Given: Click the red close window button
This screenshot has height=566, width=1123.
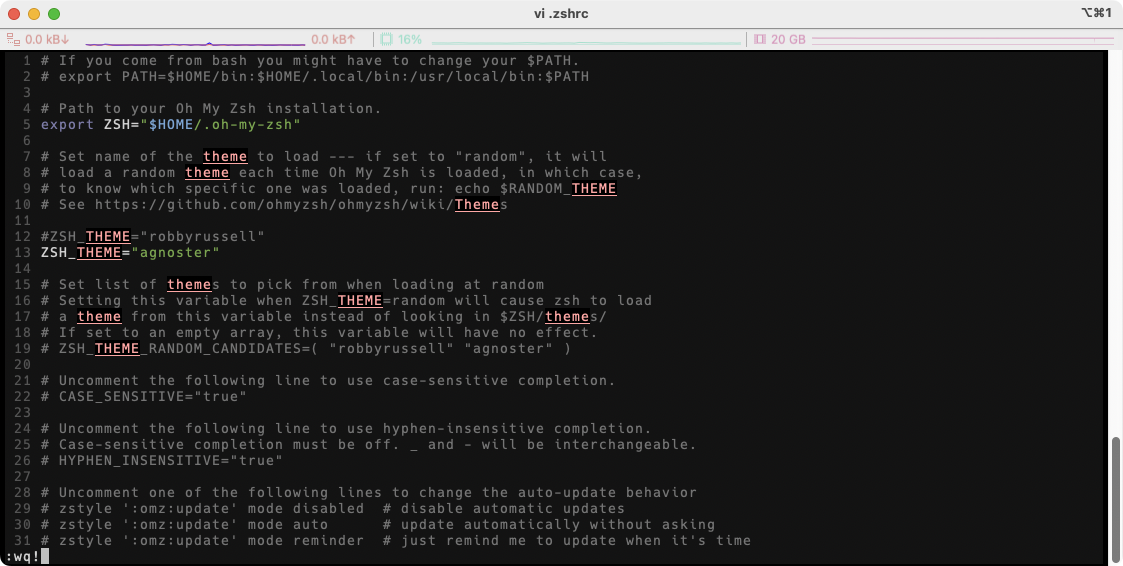Looking at the screenshot, I should pos(14,14).
